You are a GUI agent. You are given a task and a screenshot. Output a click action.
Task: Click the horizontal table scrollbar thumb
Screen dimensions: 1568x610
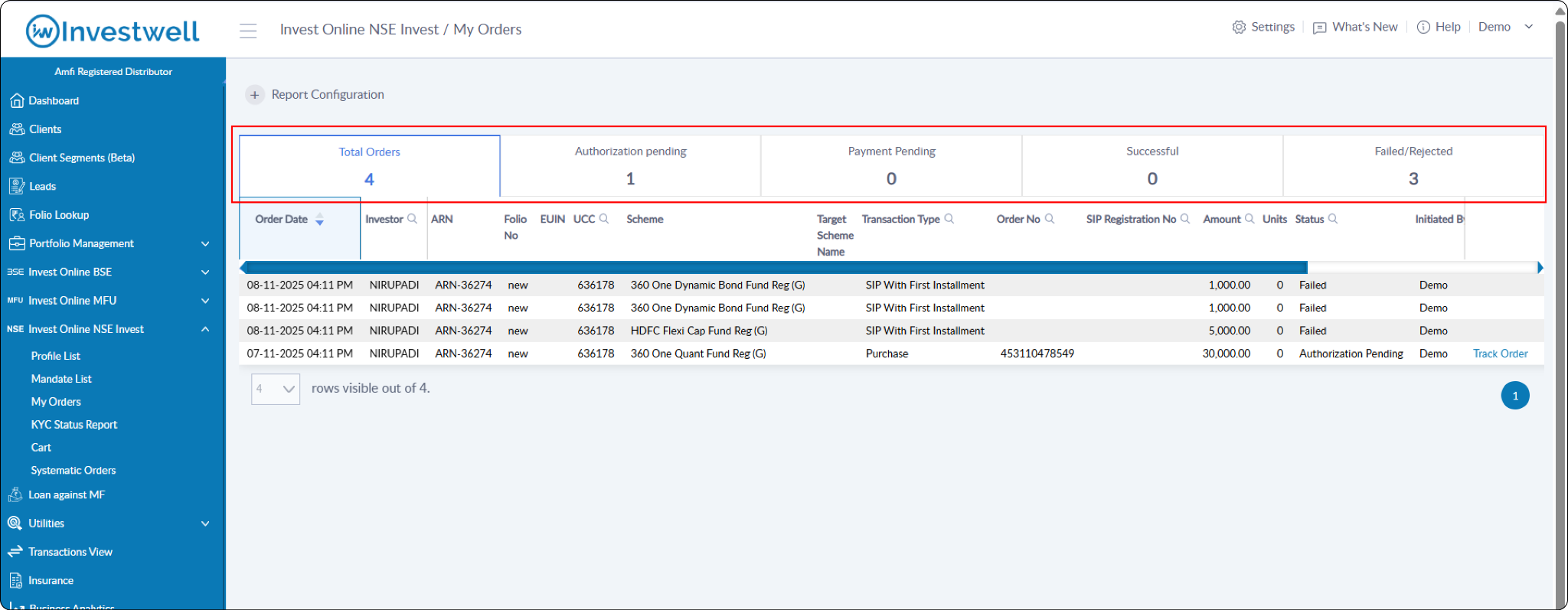pyautogui.click(x=777, y=267)
